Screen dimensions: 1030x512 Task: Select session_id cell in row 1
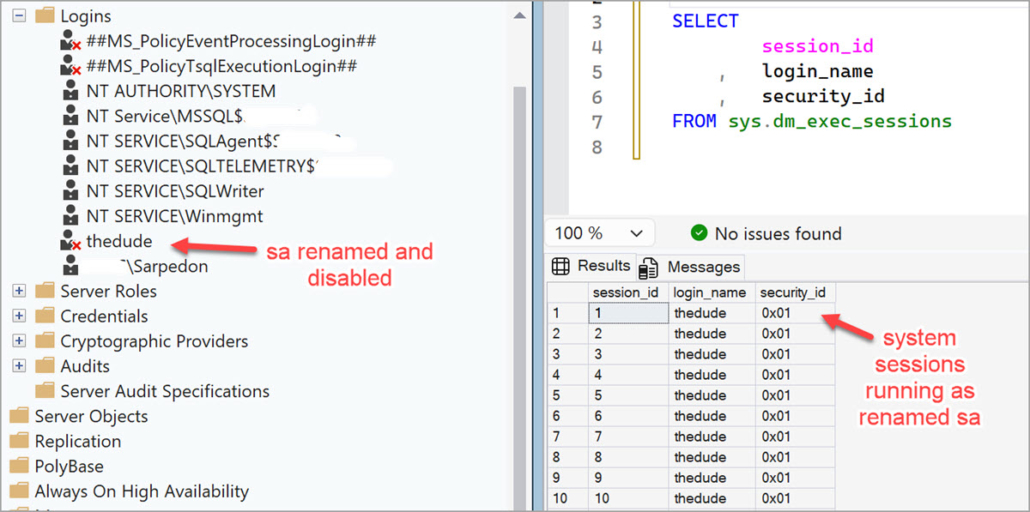coord(629,313)
